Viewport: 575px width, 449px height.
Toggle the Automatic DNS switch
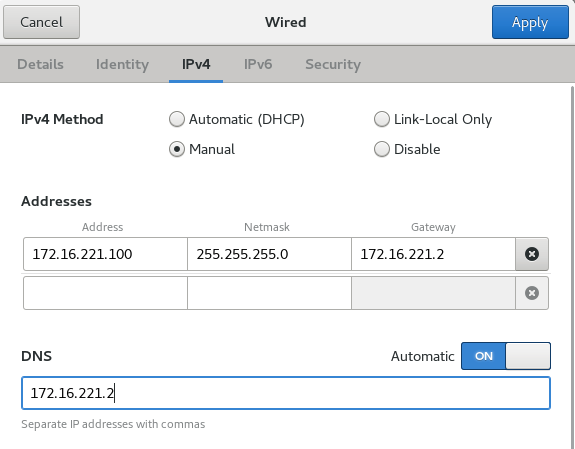tap(506, 356)
